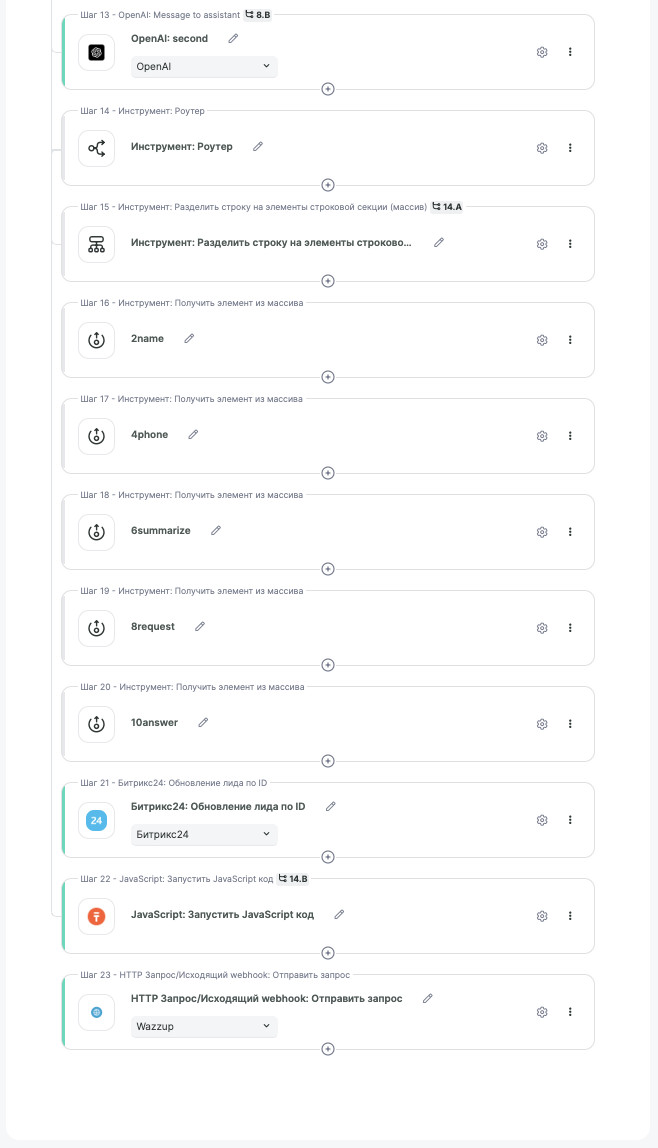This screenshot has width=658, height=1148.
Task: Open settings gear for JavaScript step
Action: pyautogui.click(x=542, y=916)
